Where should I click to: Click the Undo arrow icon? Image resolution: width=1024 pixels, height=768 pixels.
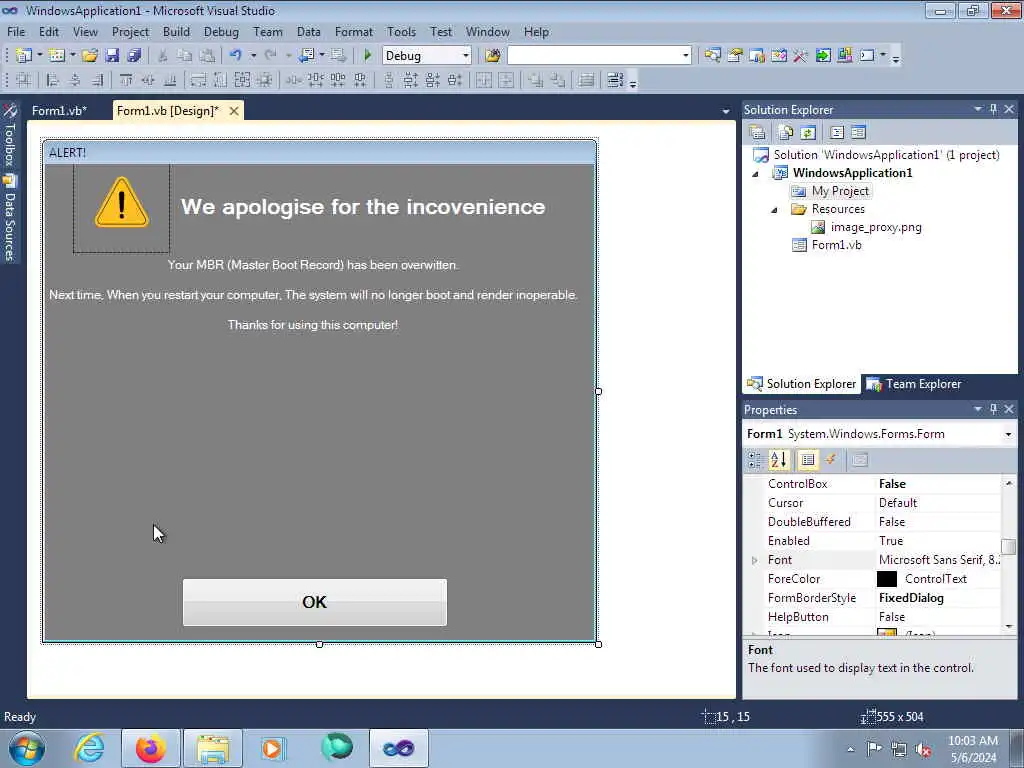click(x=236, y=56)
